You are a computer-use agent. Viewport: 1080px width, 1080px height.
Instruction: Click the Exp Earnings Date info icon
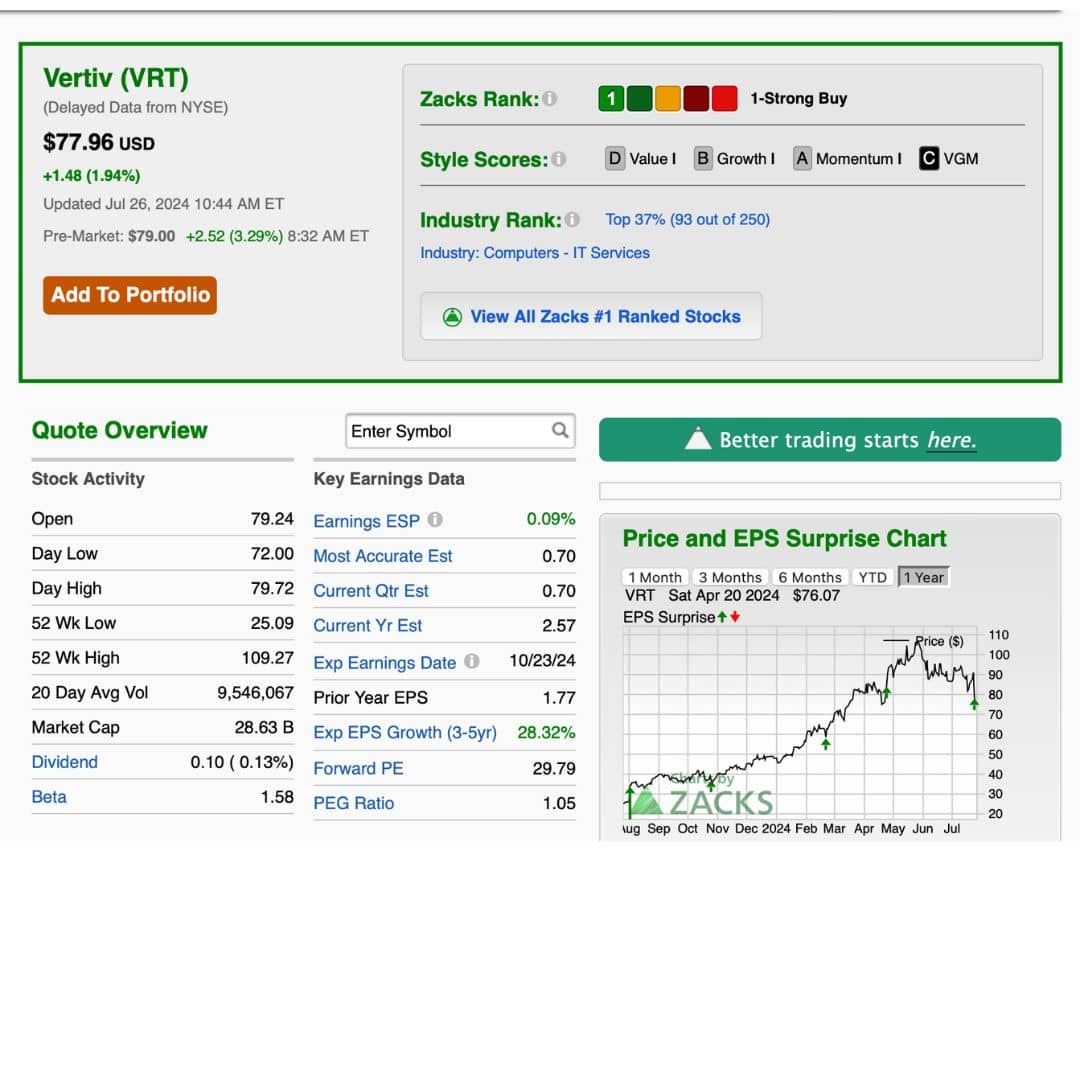click(x=471, y=661)
